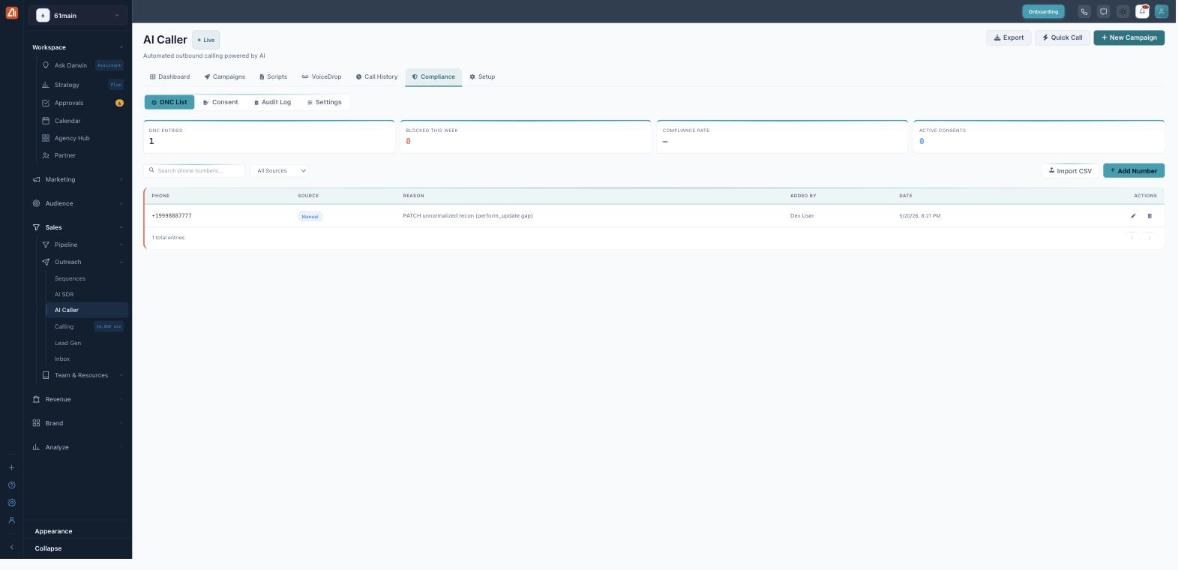Click the Team & Resources book icon
This screenshot has width=1178, height=570.
pos(46,375)
